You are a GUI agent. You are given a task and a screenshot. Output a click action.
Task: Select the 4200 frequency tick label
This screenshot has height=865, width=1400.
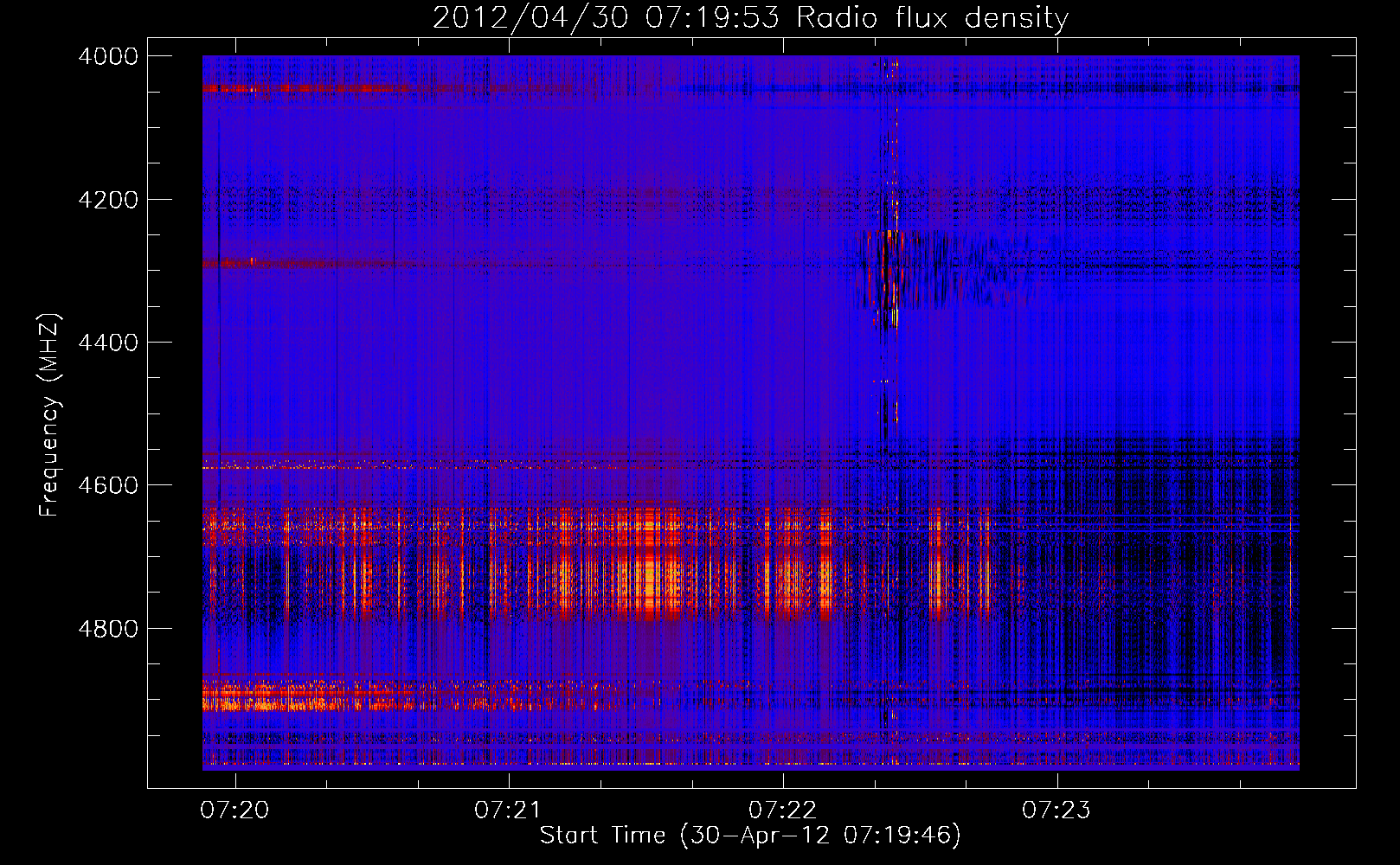[x=108, y=200]
